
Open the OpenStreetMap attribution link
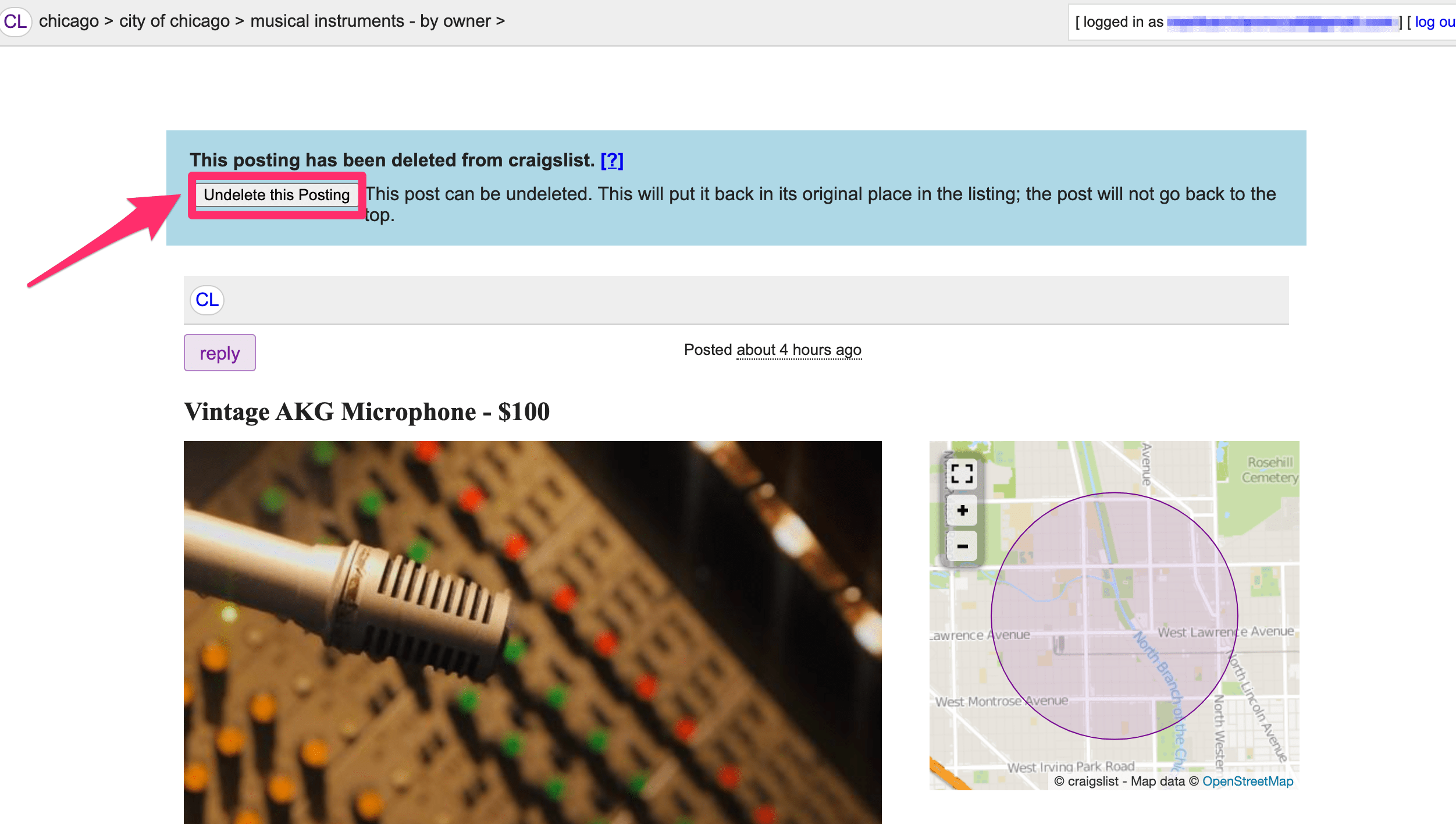1248,781
